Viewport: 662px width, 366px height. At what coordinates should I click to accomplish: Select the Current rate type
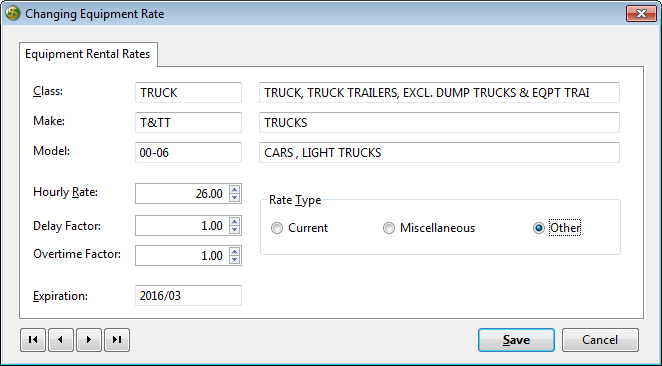299,228
